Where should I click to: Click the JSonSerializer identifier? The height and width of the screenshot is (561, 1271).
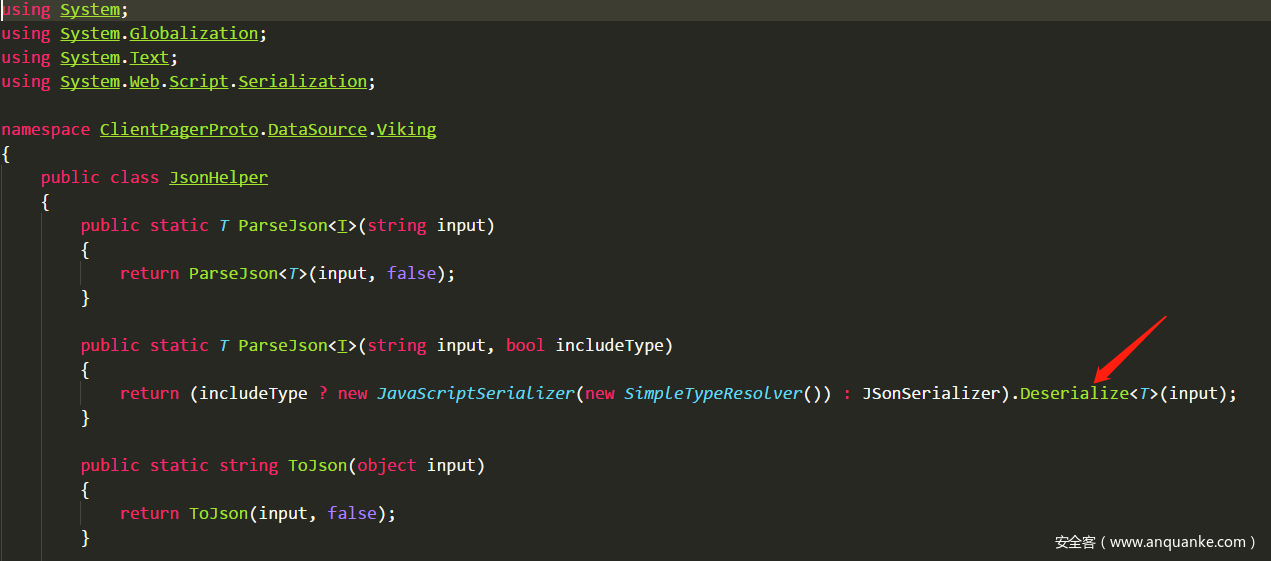coord(930,394)
